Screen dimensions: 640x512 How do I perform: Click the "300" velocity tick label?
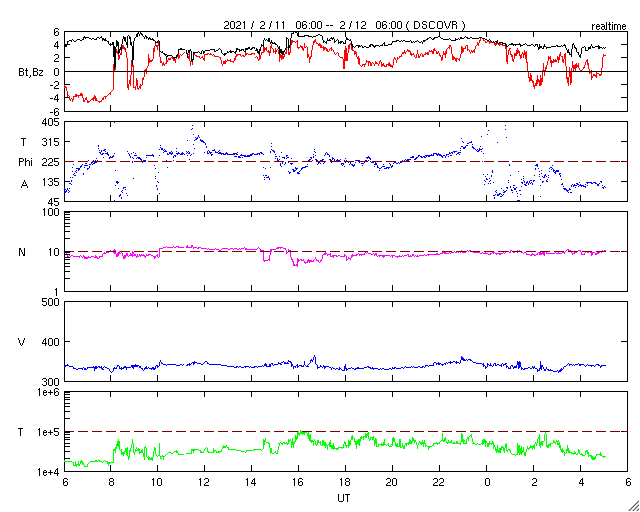click(x=51, y=382)
